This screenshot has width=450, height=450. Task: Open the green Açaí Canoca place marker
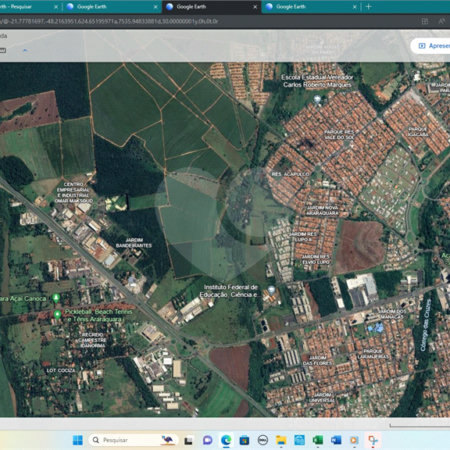pos(56,297)
